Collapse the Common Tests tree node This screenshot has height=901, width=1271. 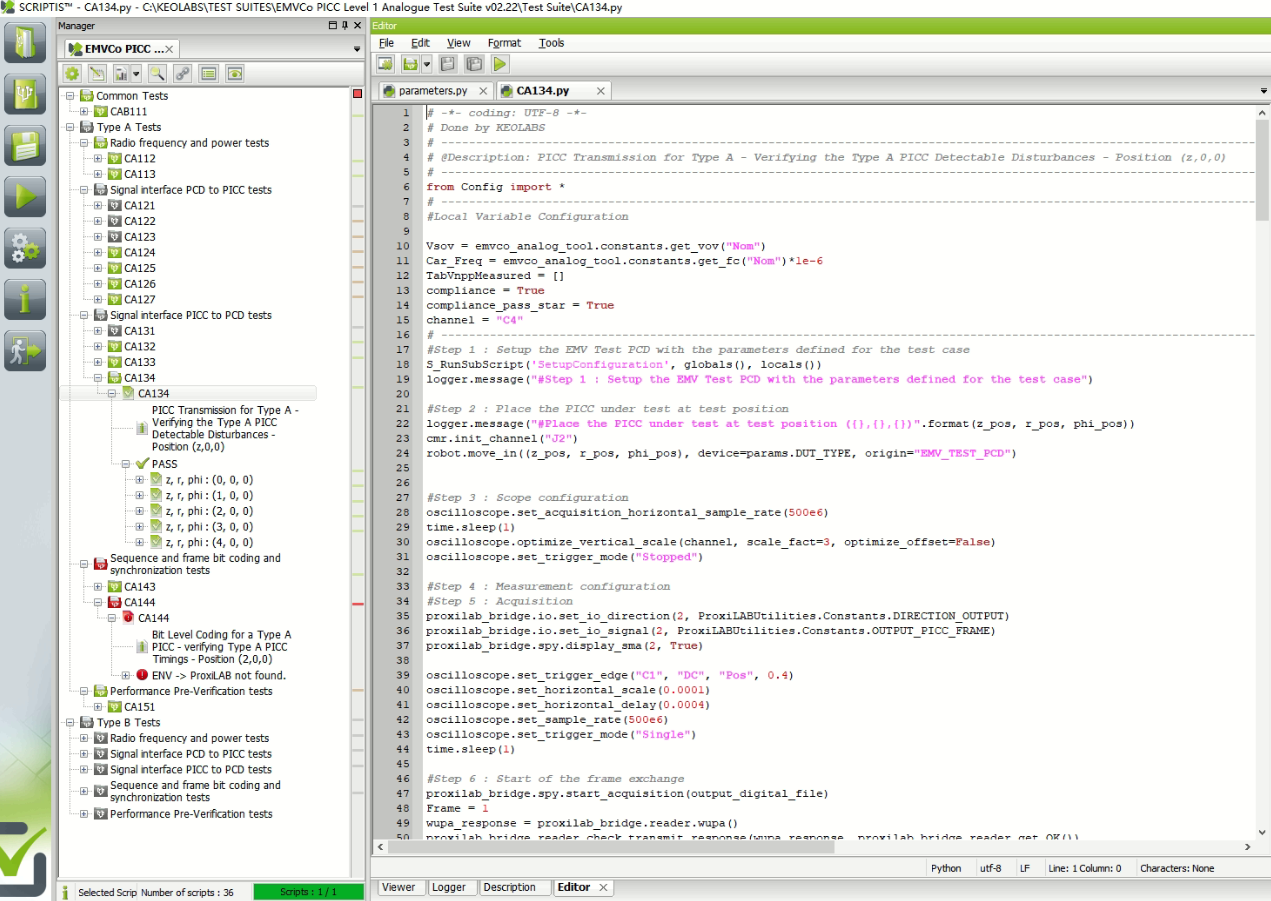click(70, 96)
